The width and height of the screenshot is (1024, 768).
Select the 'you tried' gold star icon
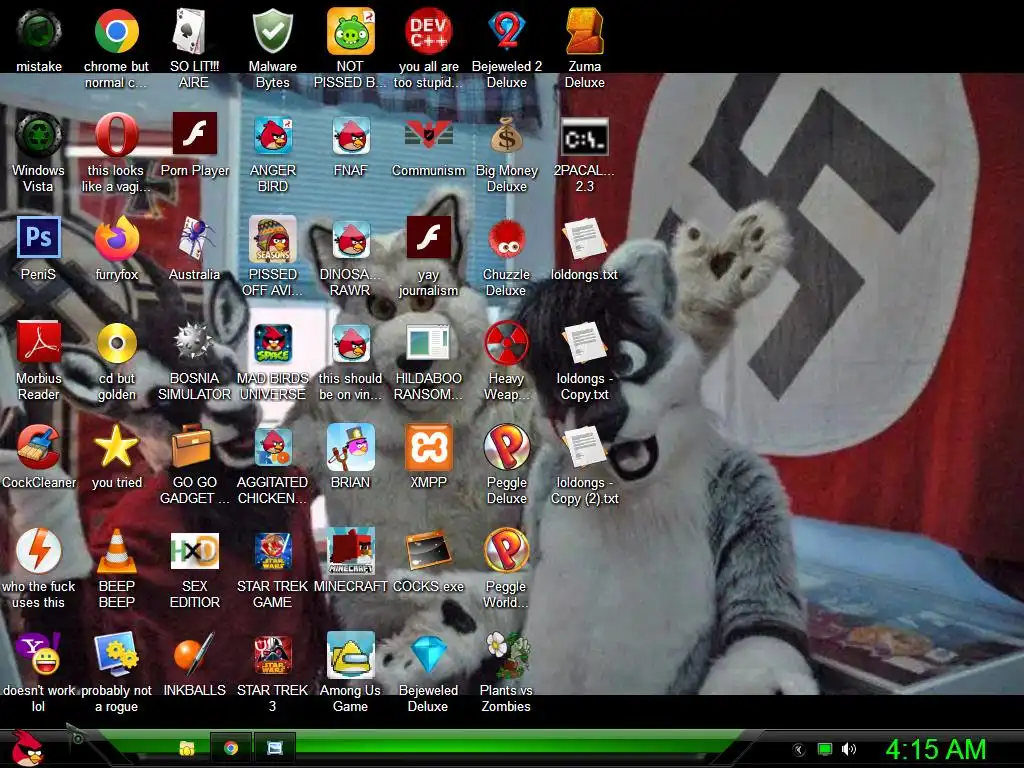point(116,447)
